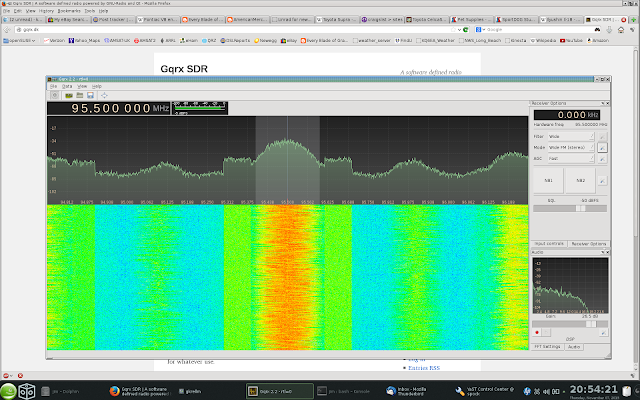Click the Firefox home button
The image size is (640, 400).
621,30
